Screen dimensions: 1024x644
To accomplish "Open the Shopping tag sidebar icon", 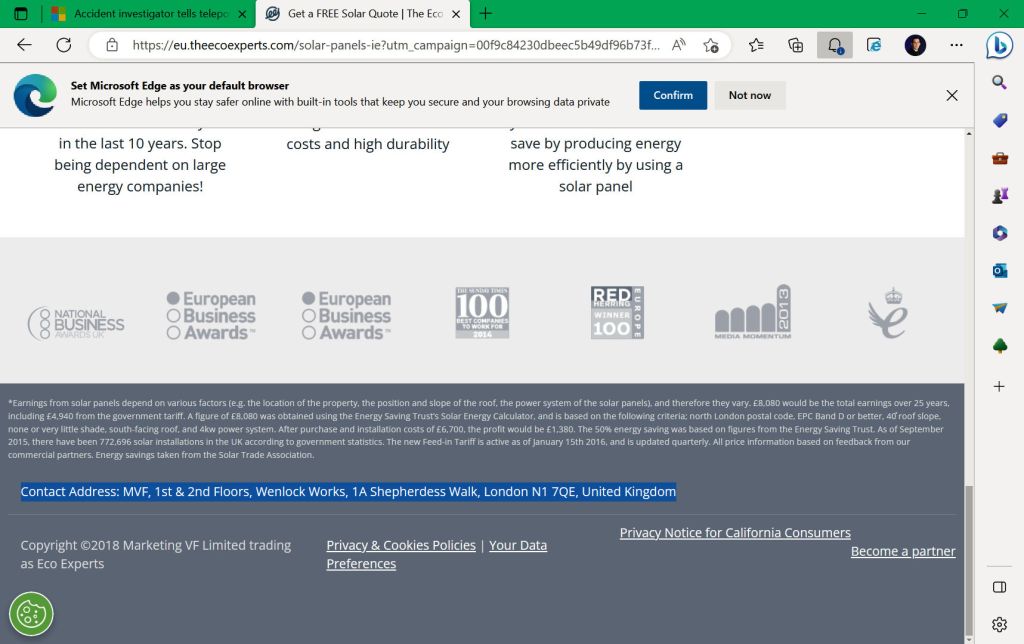I will (999, 120).
